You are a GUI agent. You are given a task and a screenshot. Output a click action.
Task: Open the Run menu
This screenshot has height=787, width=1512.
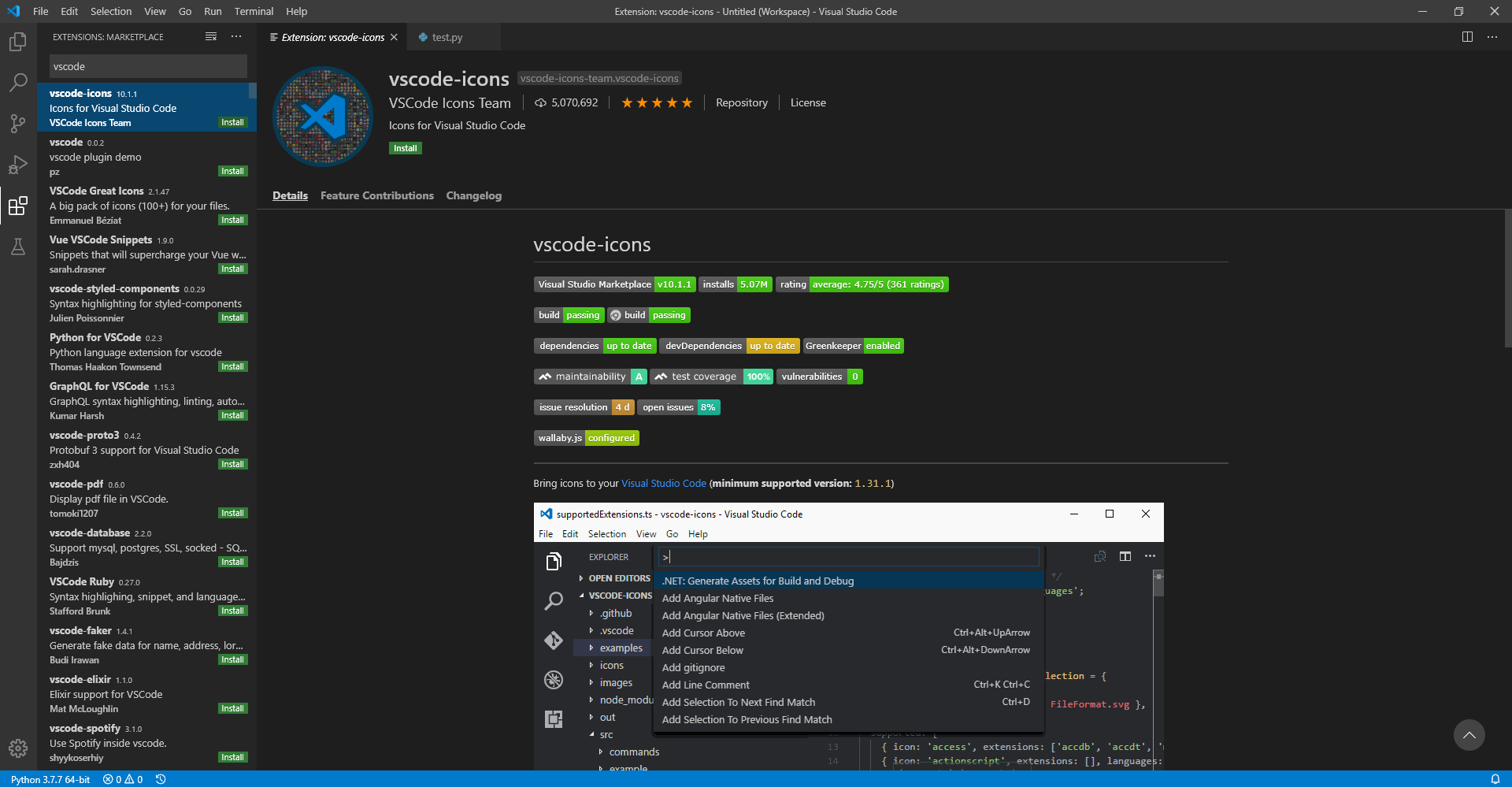pos(213,11)
